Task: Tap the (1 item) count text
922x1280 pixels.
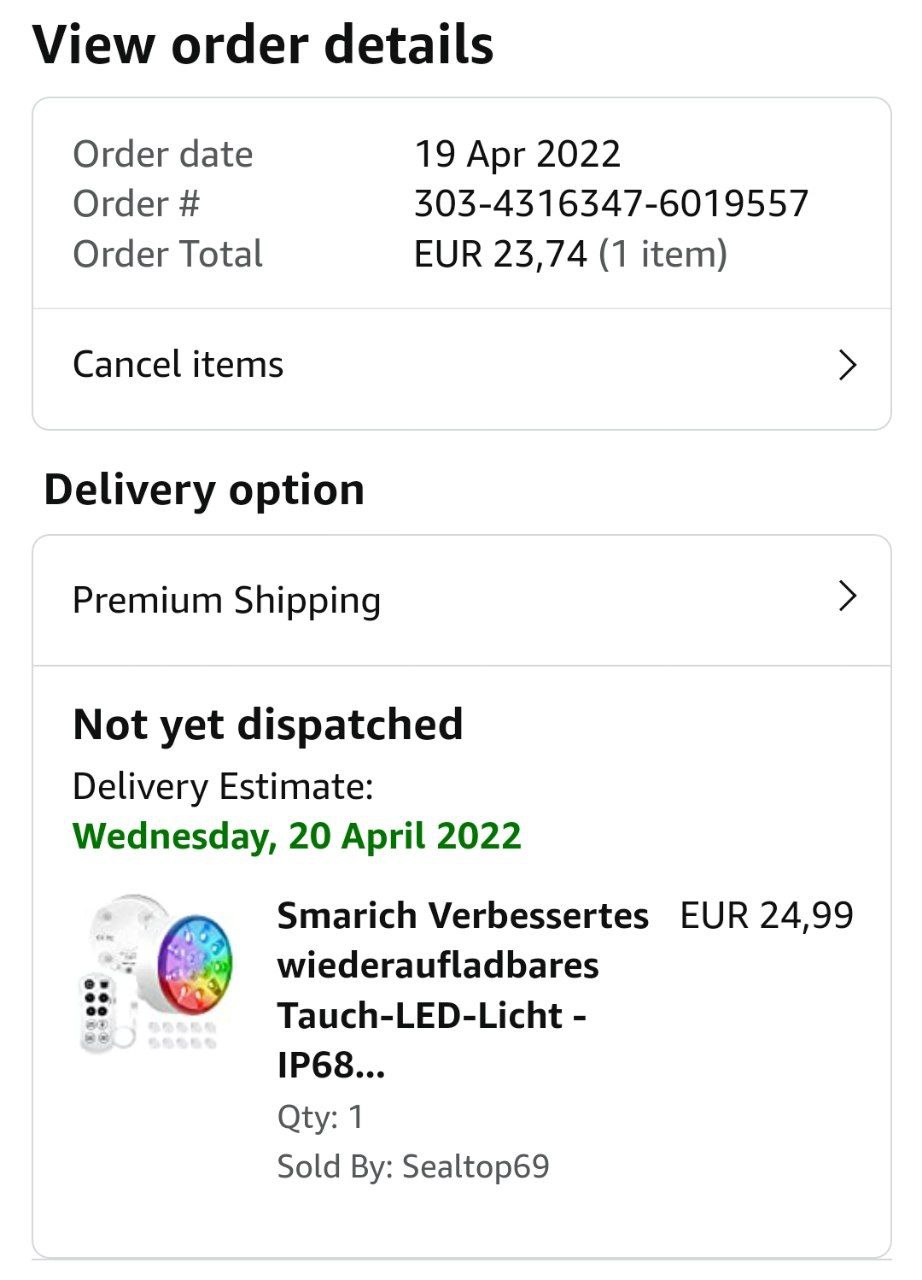Action: tap(662, 254)
